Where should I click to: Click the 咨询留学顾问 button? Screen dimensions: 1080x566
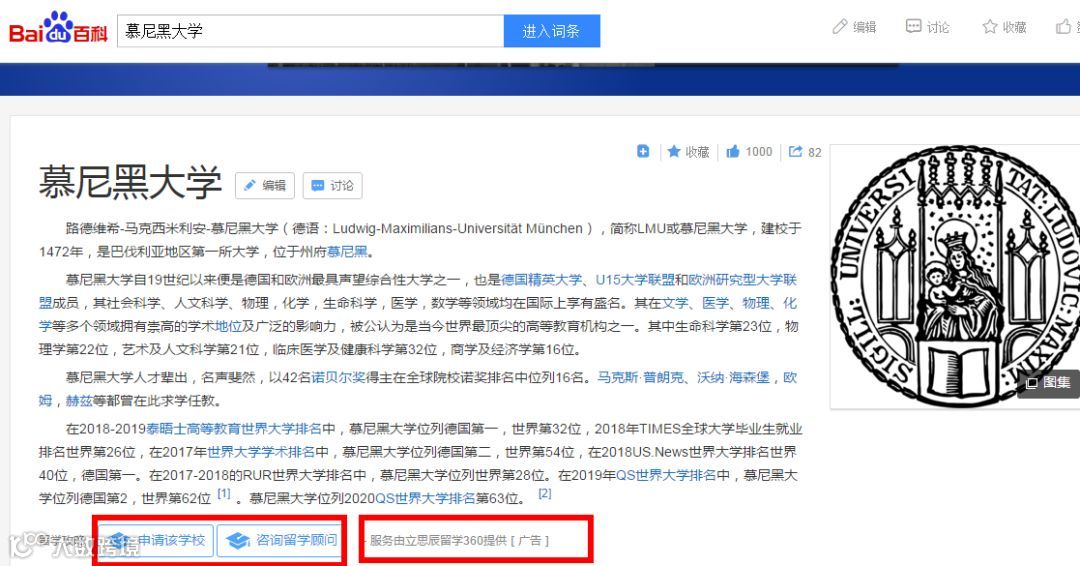click(281, 541)
